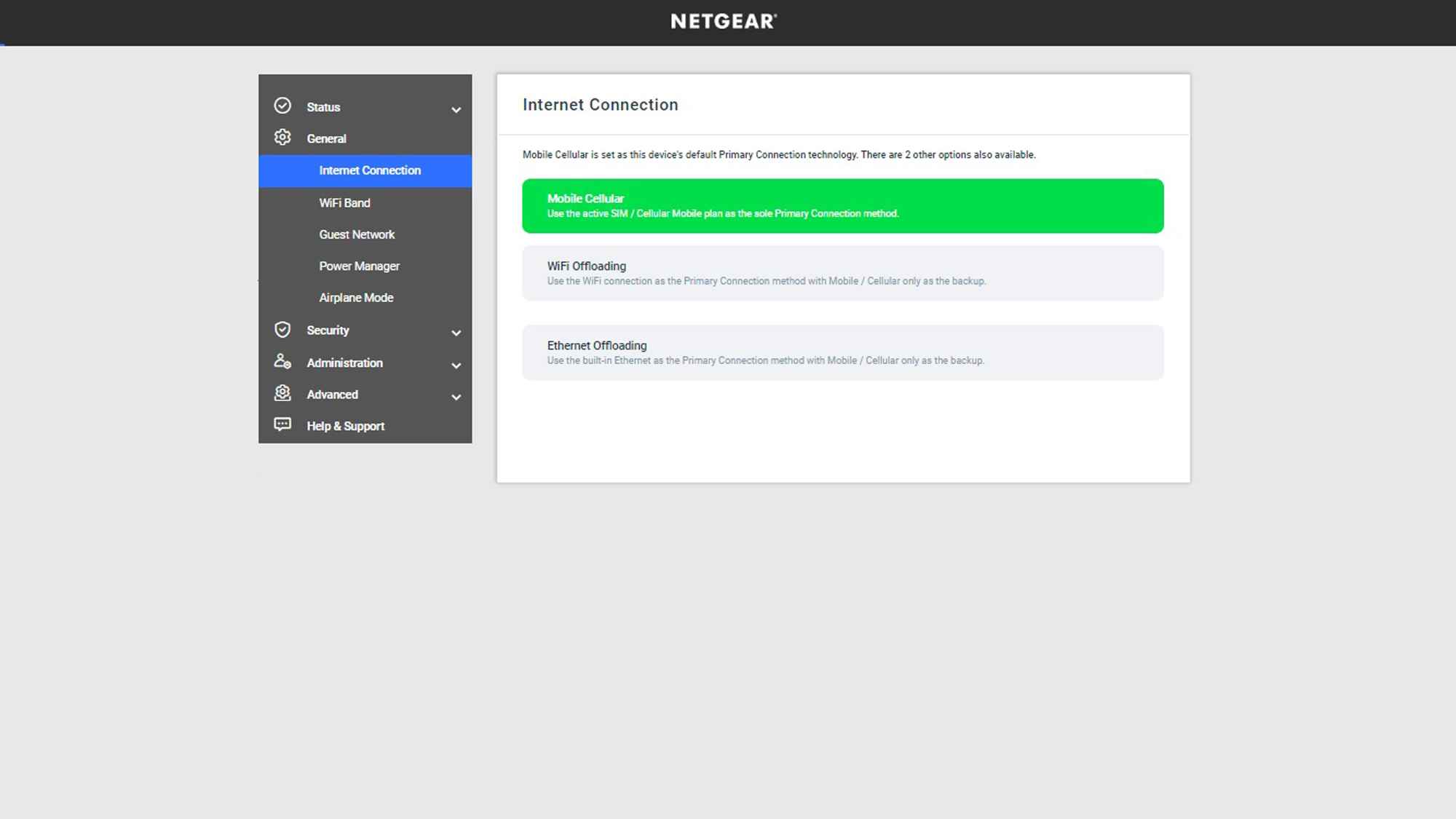Select Ethernet Offloading connection option
Image resolution: width=1456 pixels, height=819 pixels.
coord(843,352)
